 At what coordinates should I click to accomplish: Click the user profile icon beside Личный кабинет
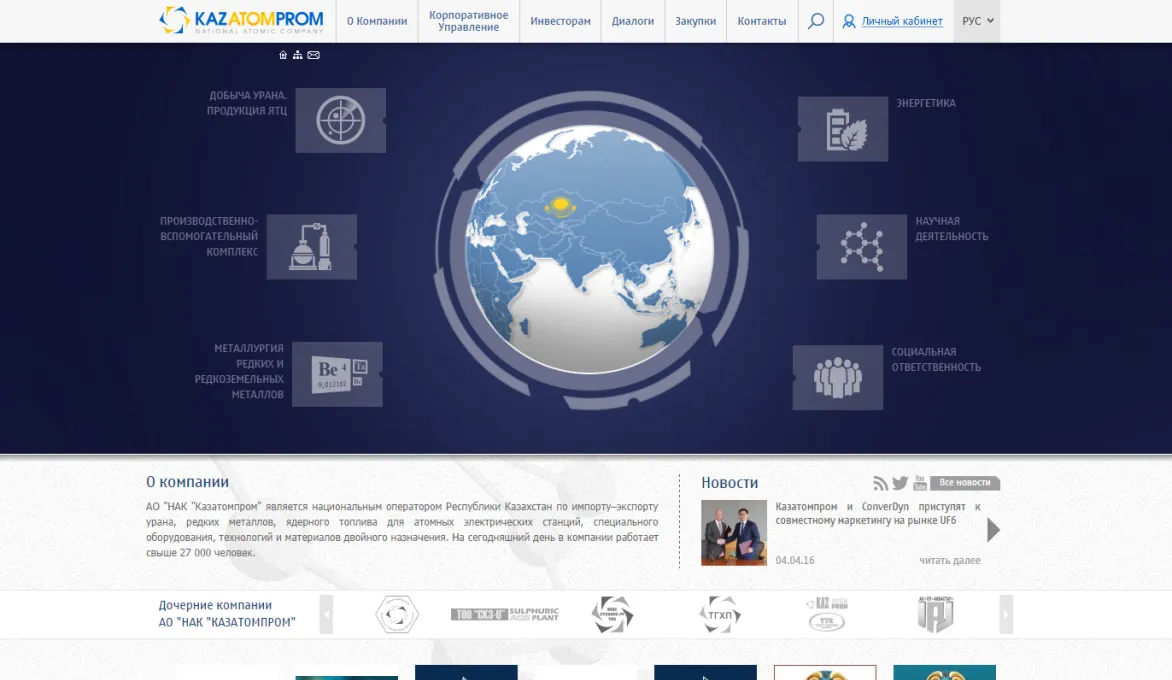[x=848, y=22]
